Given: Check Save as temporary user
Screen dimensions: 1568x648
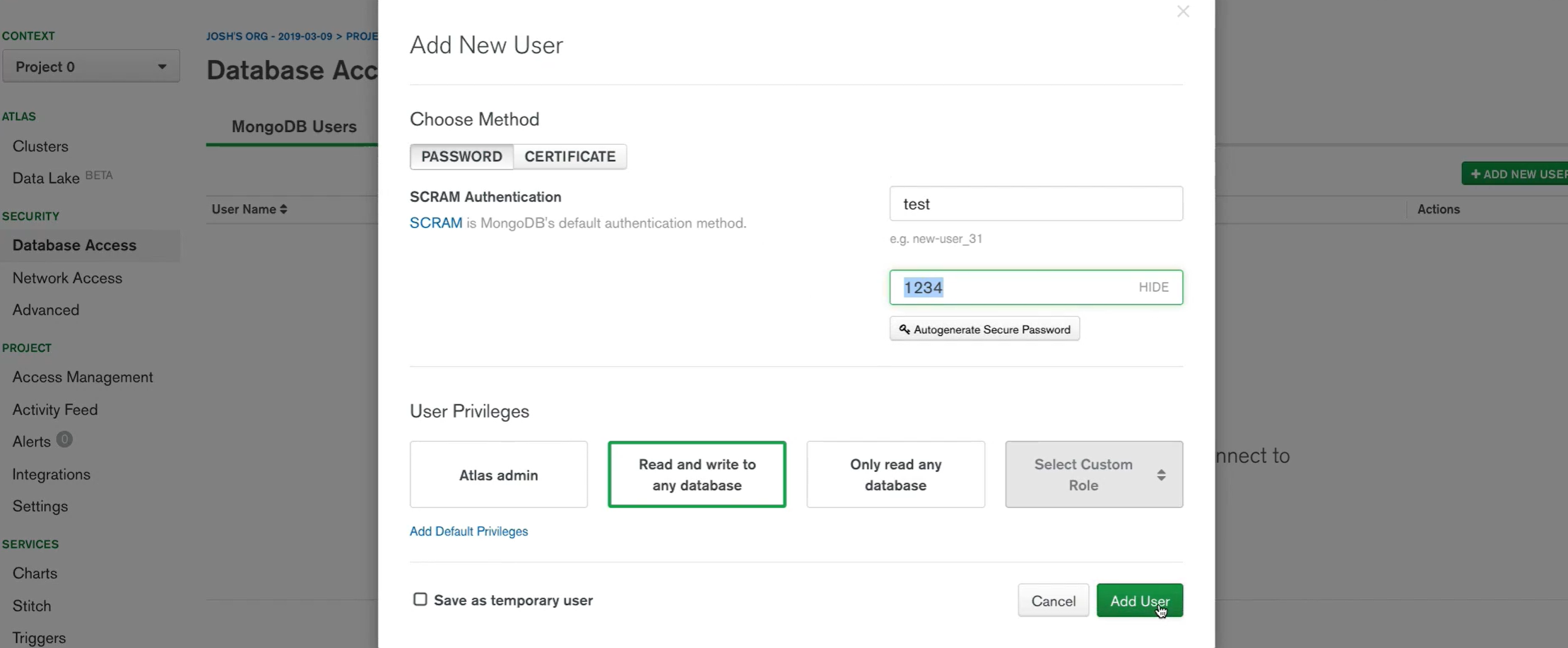Looking at the screenshot, I should (x=420, y=599).
